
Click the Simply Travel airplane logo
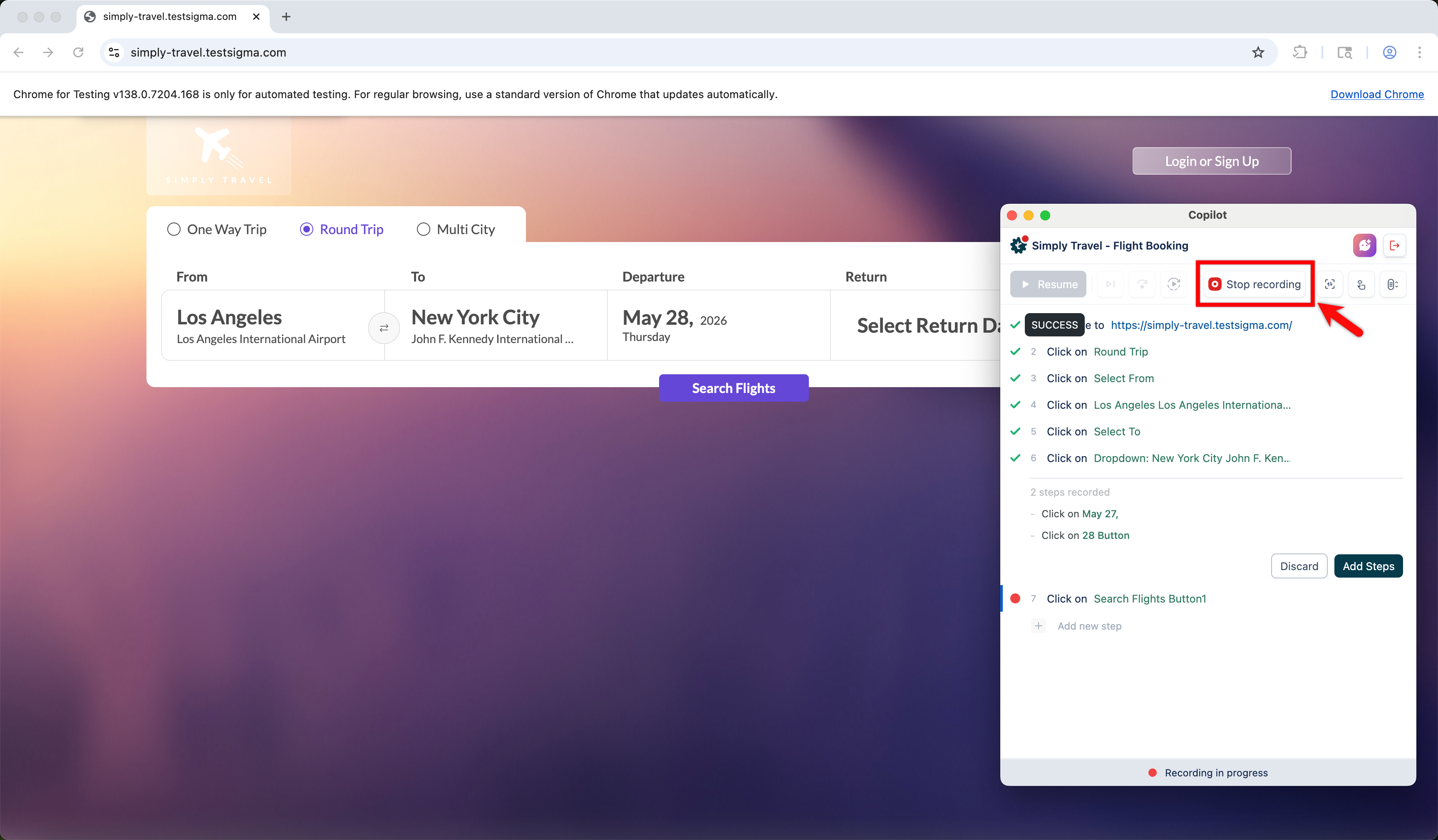pyautogui.click(x=219, y=155)
